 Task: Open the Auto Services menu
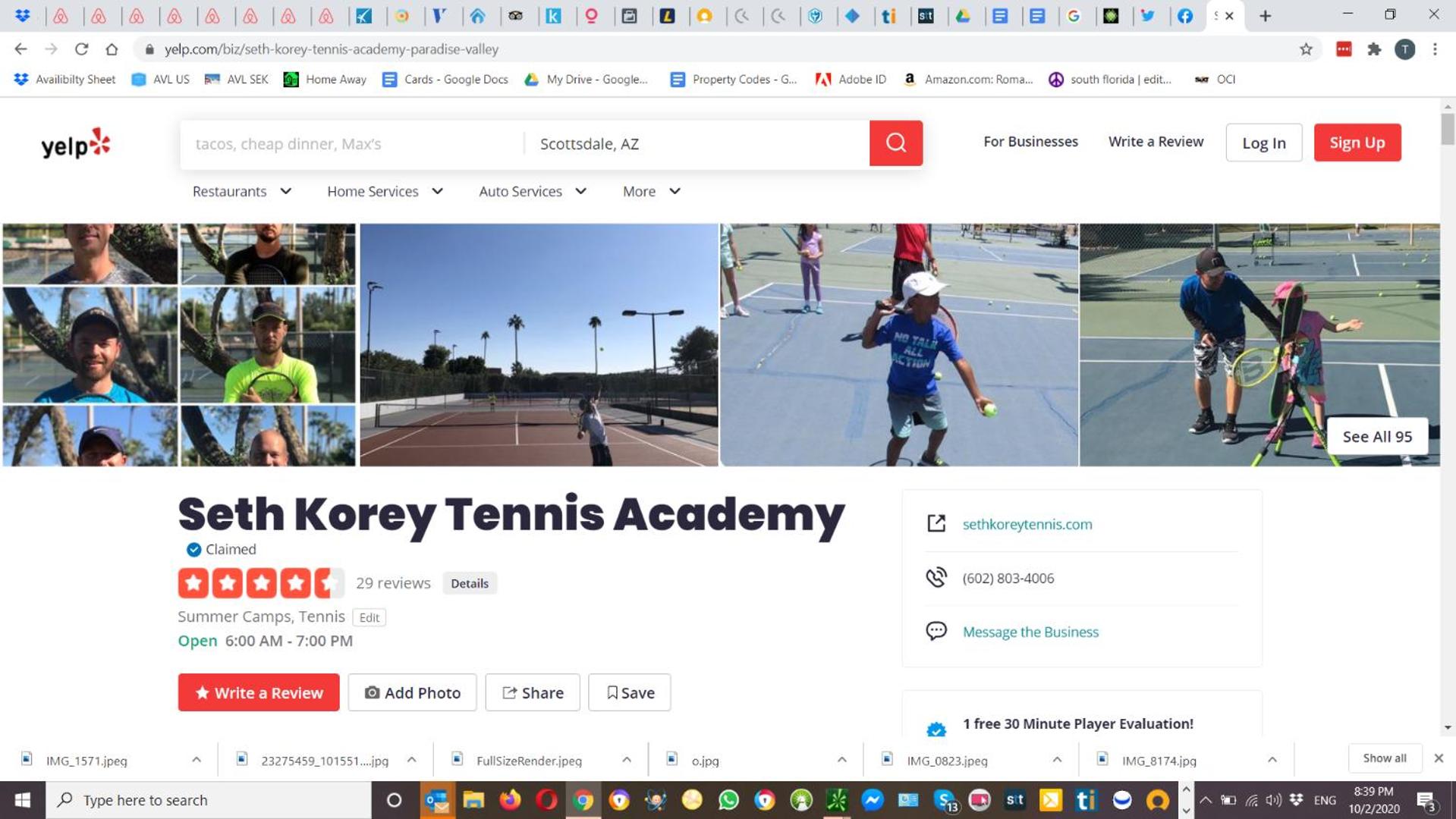pyautogui.click(x=532, y=191)
